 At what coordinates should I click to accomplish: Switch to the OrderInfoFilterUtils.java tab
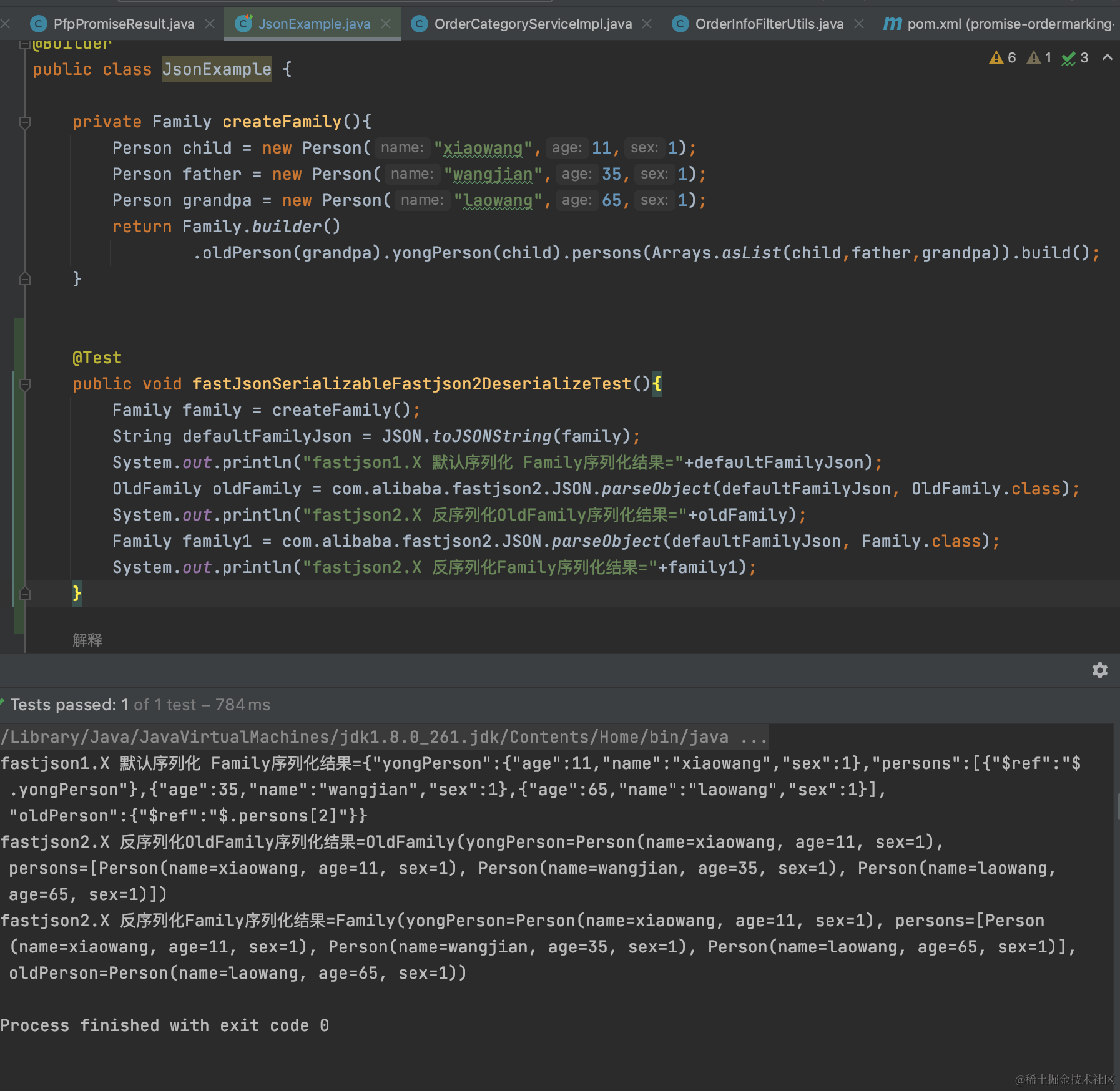point(769,24)
